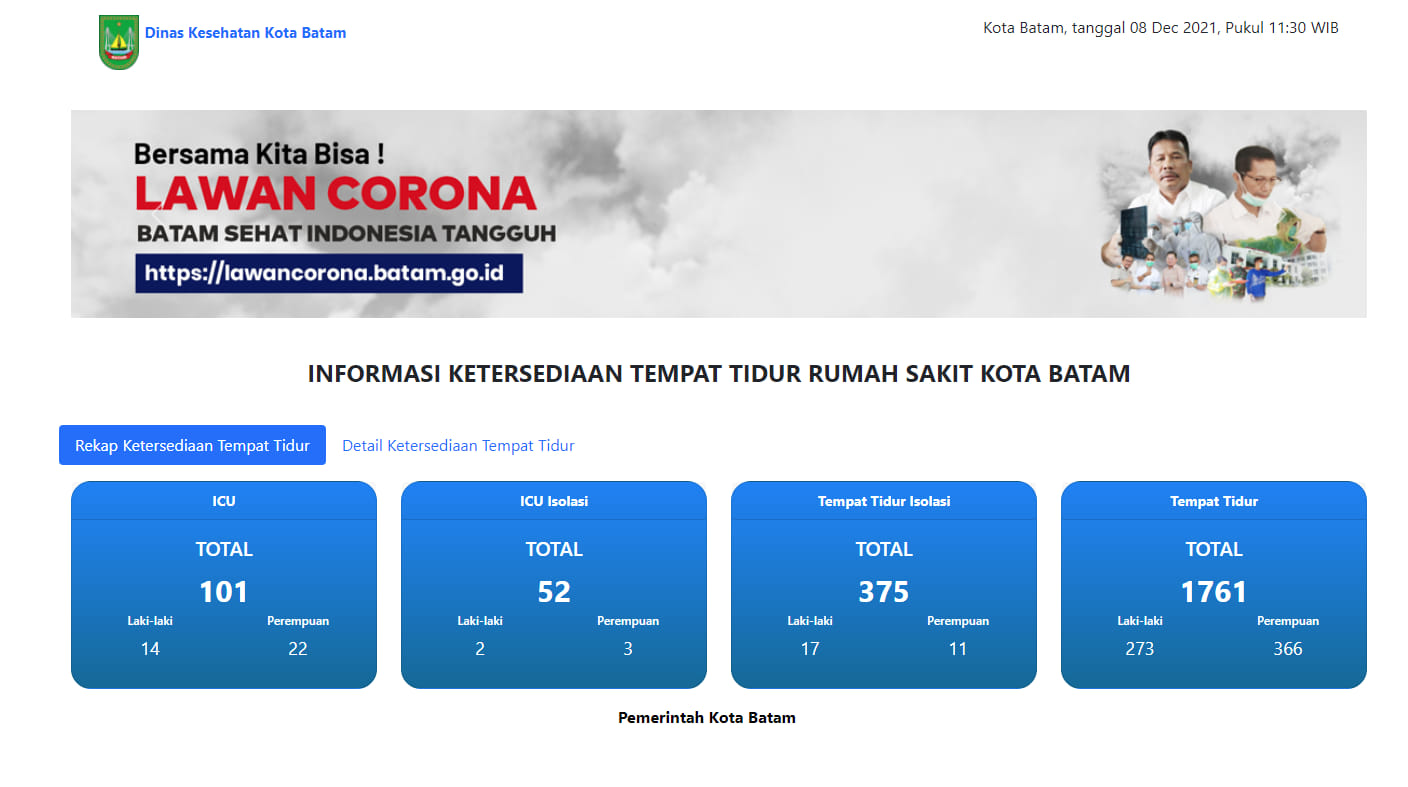Click the Tempat Tidur Isolasi total 375

tap(884, 592)
